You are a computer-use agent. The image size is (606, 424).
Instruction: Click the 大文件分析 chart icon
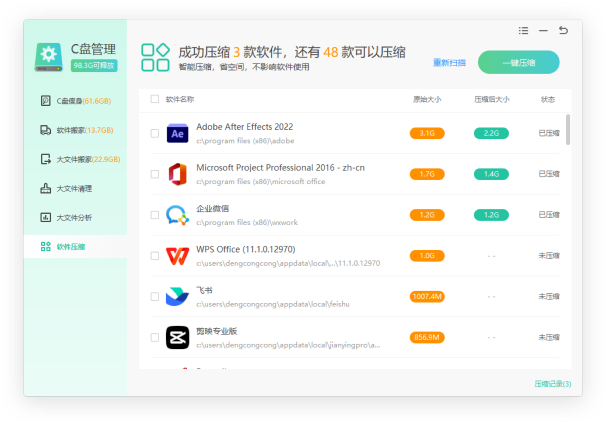46,217
